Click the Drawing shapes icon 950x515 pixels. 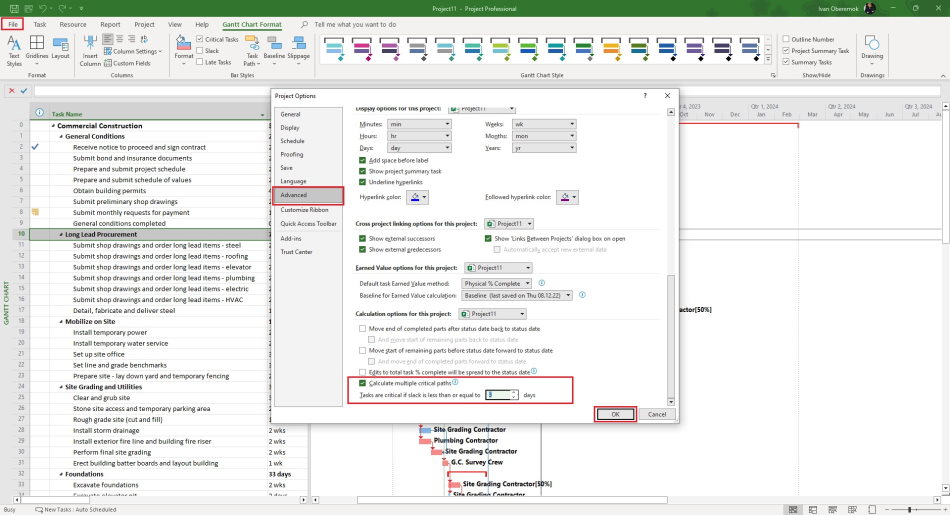tap(872, 43)
